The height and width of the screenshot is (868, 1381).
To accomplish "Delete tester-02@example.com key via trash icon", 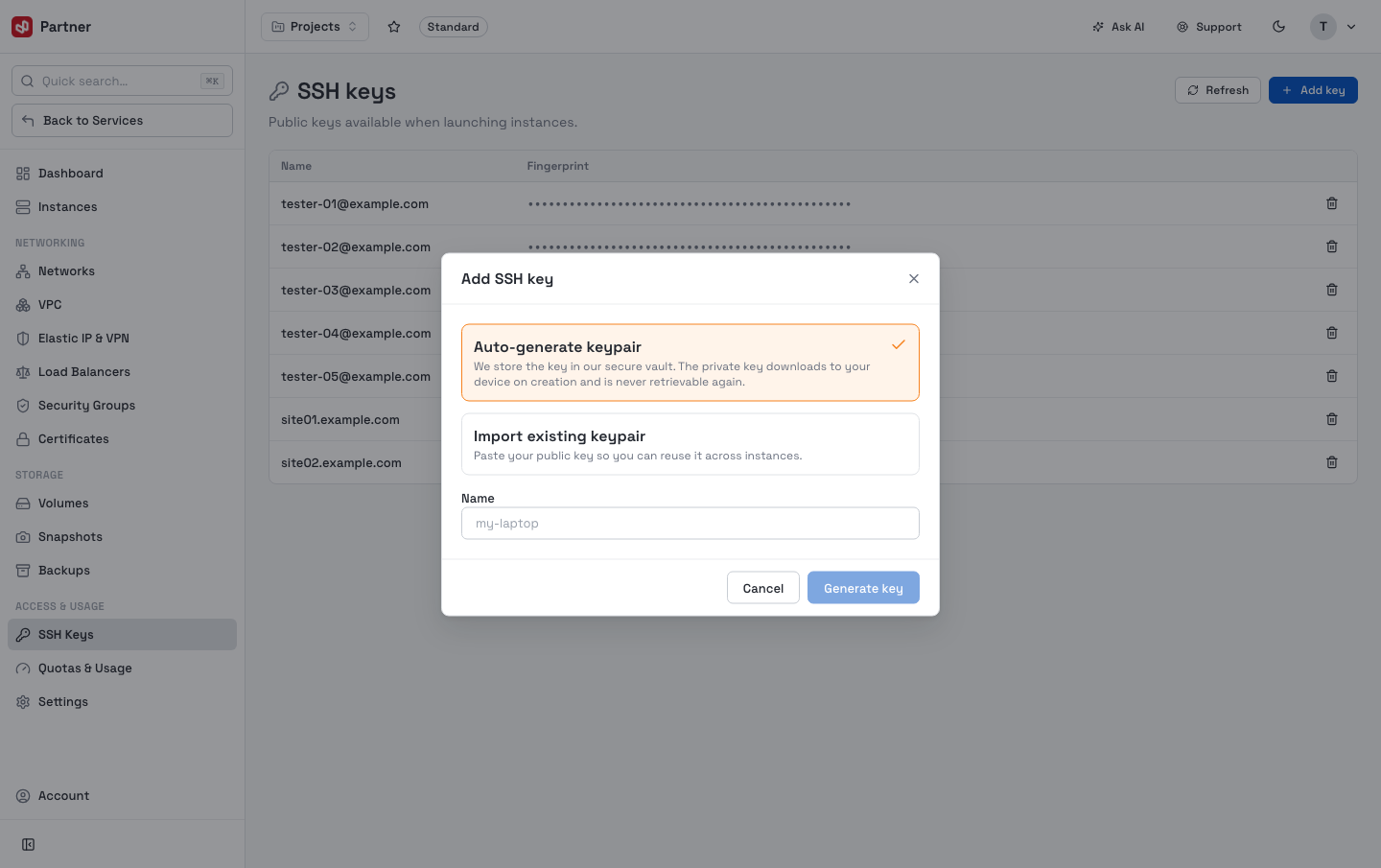I will (x=1332, y=246).
